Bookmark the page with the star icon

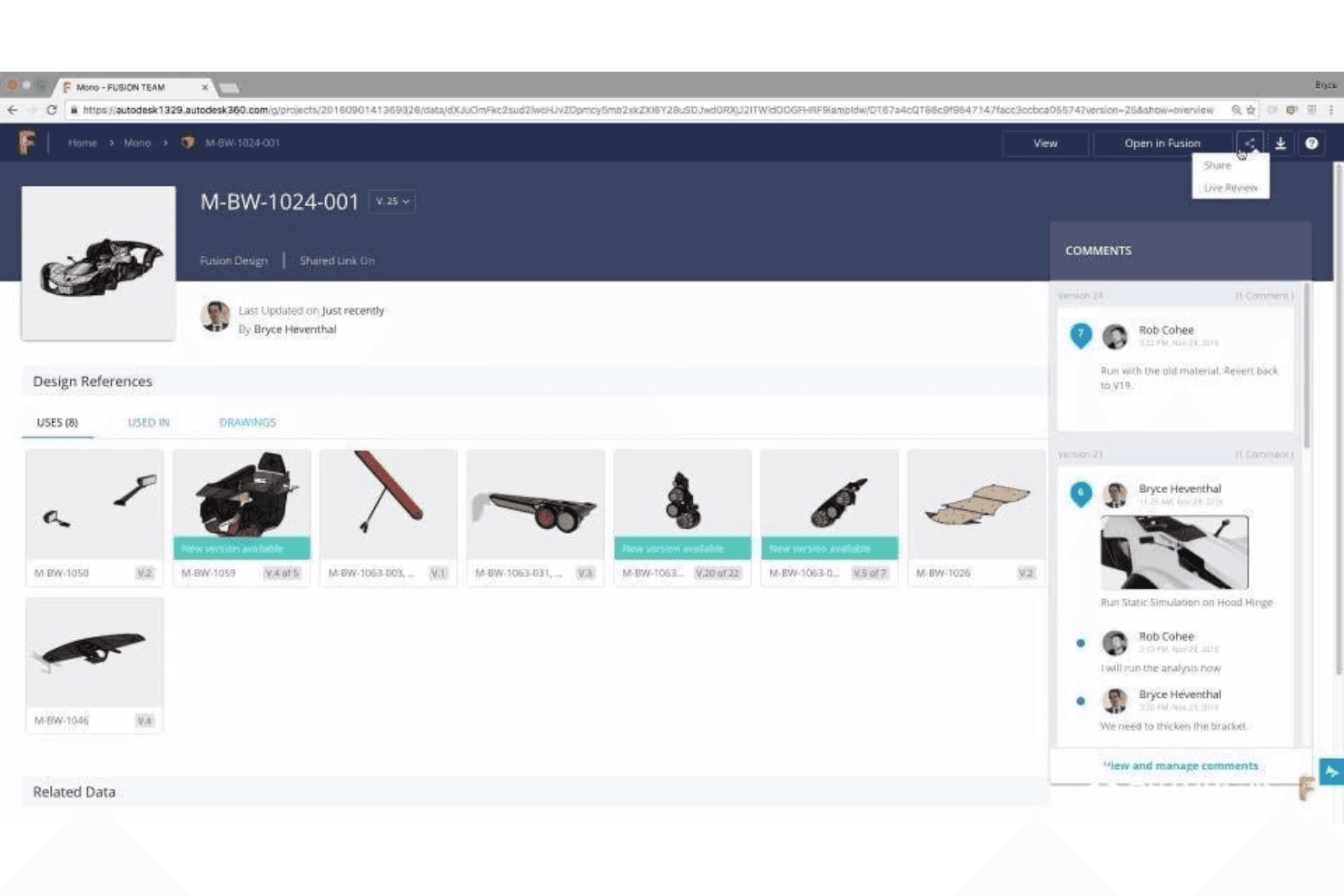click(1251, 110)
